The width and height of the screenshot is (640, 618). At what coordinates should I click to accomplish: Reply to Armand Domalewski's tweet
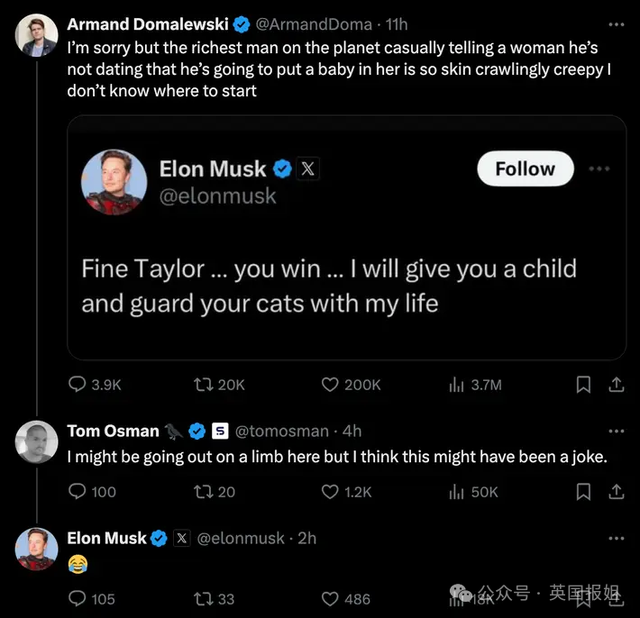pyautogui.click(x=77, y=384)
